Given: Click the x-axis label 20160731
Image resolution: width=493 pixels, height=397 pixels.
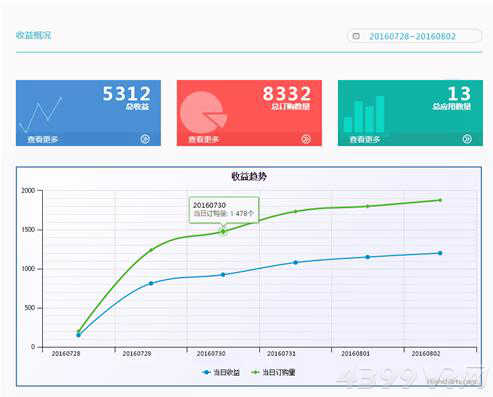Looking at the screenshot, I should click(281, 354).
